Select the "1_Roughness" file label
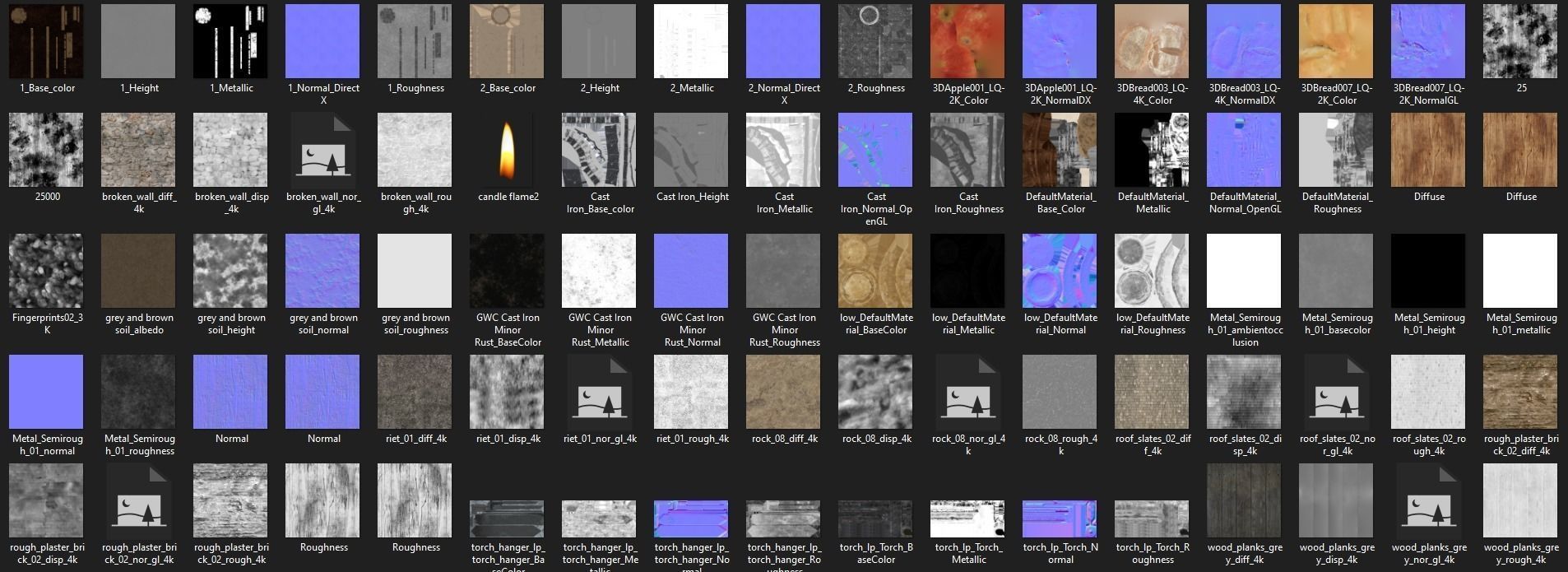This screenshot has height=572, width=1568. (415, 88)
